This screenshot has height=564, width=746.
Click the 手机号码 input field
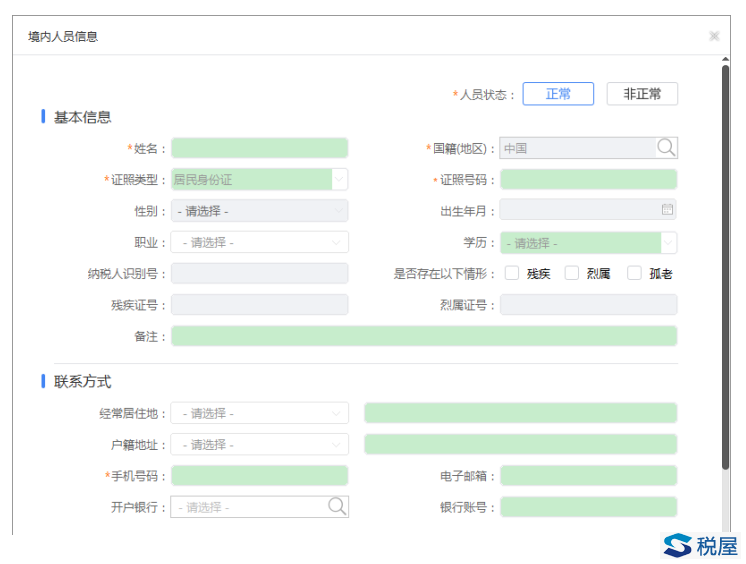(x=260, y=475)
